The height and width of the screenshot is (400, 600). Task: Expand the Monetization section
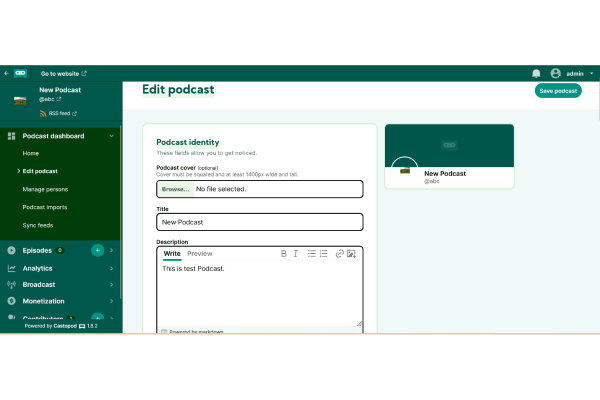(111, 301)
